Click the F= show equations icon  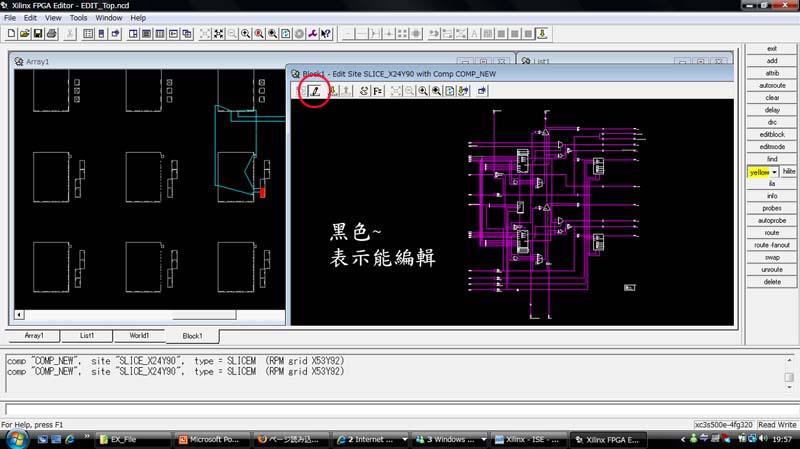pyautogui.click(x=378, y=91)
